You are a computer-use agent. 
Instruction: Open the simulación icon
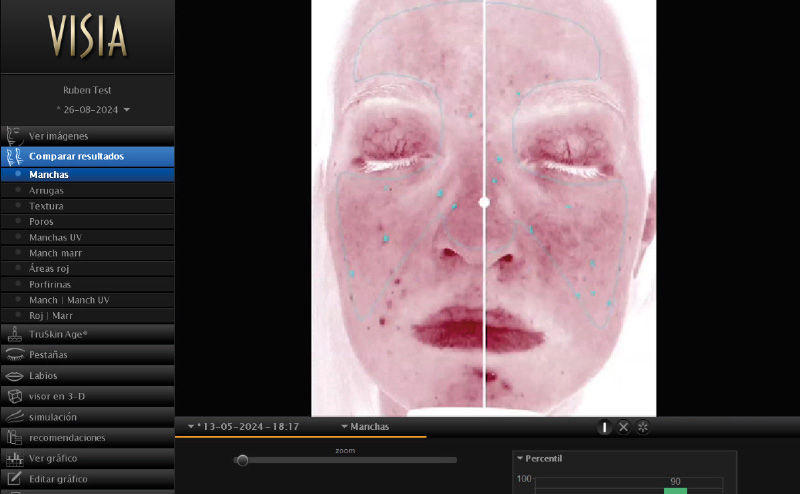tap(14, 417)
